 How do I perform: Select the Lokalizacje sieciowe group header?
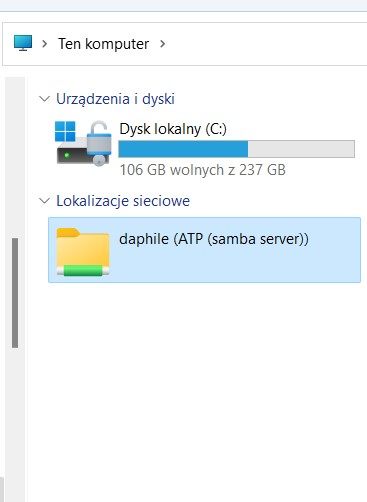pyautogui.click(x=123, y=201)
